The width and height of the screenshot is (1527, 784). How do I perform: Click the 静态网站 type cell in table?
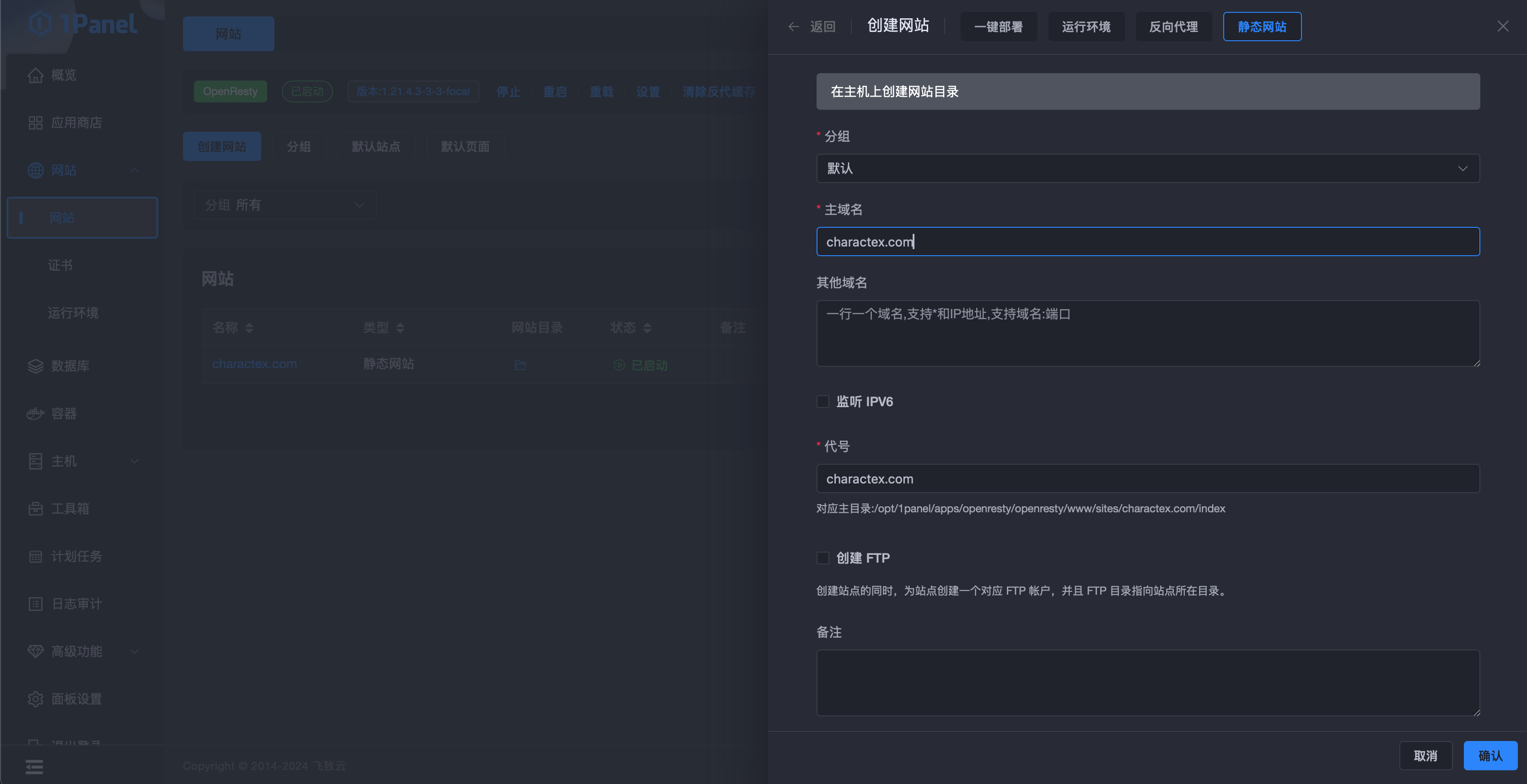coord(389,364)
